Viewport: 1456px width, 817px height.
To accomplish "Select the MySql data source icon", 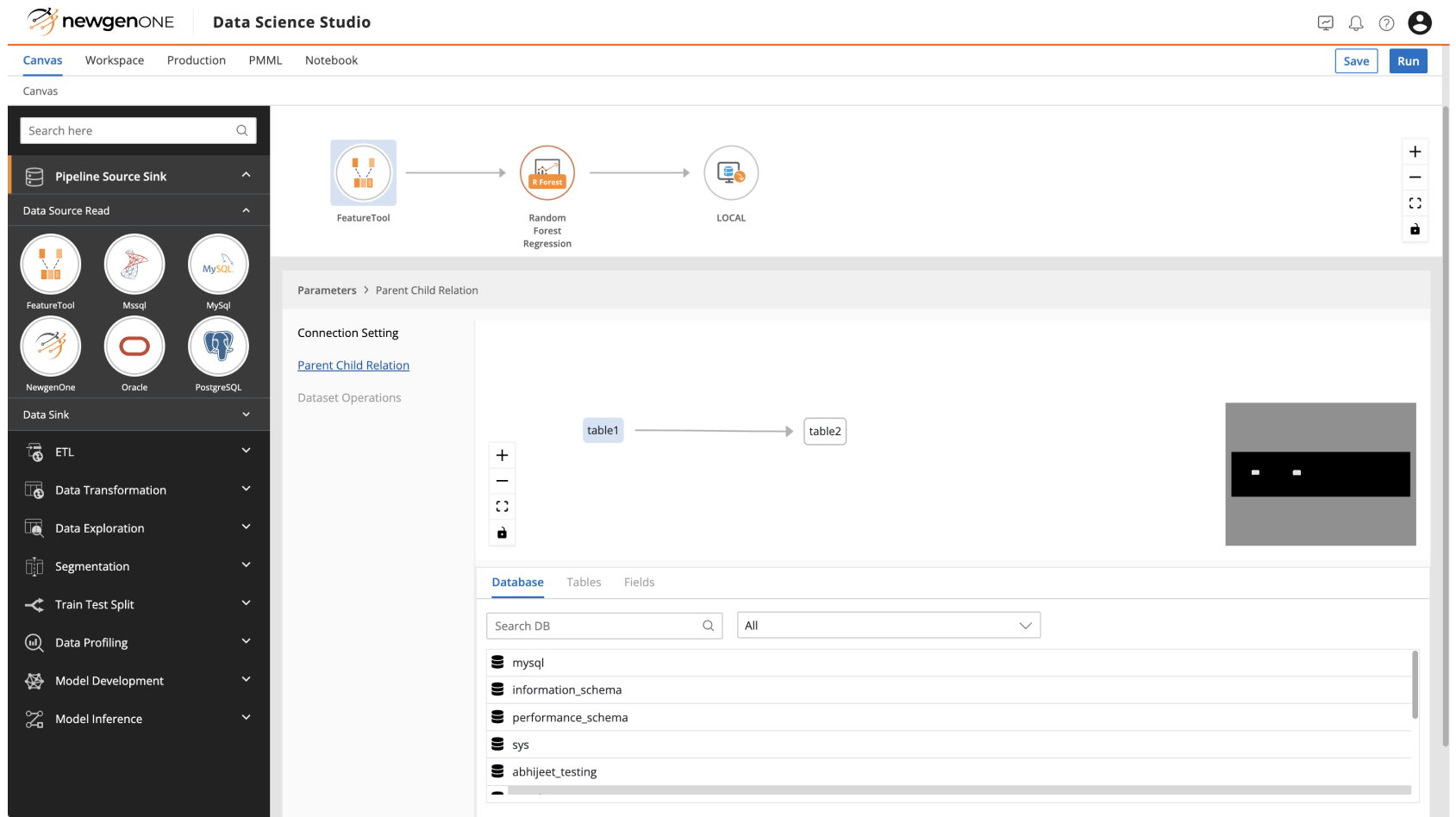I will (218, 265).
